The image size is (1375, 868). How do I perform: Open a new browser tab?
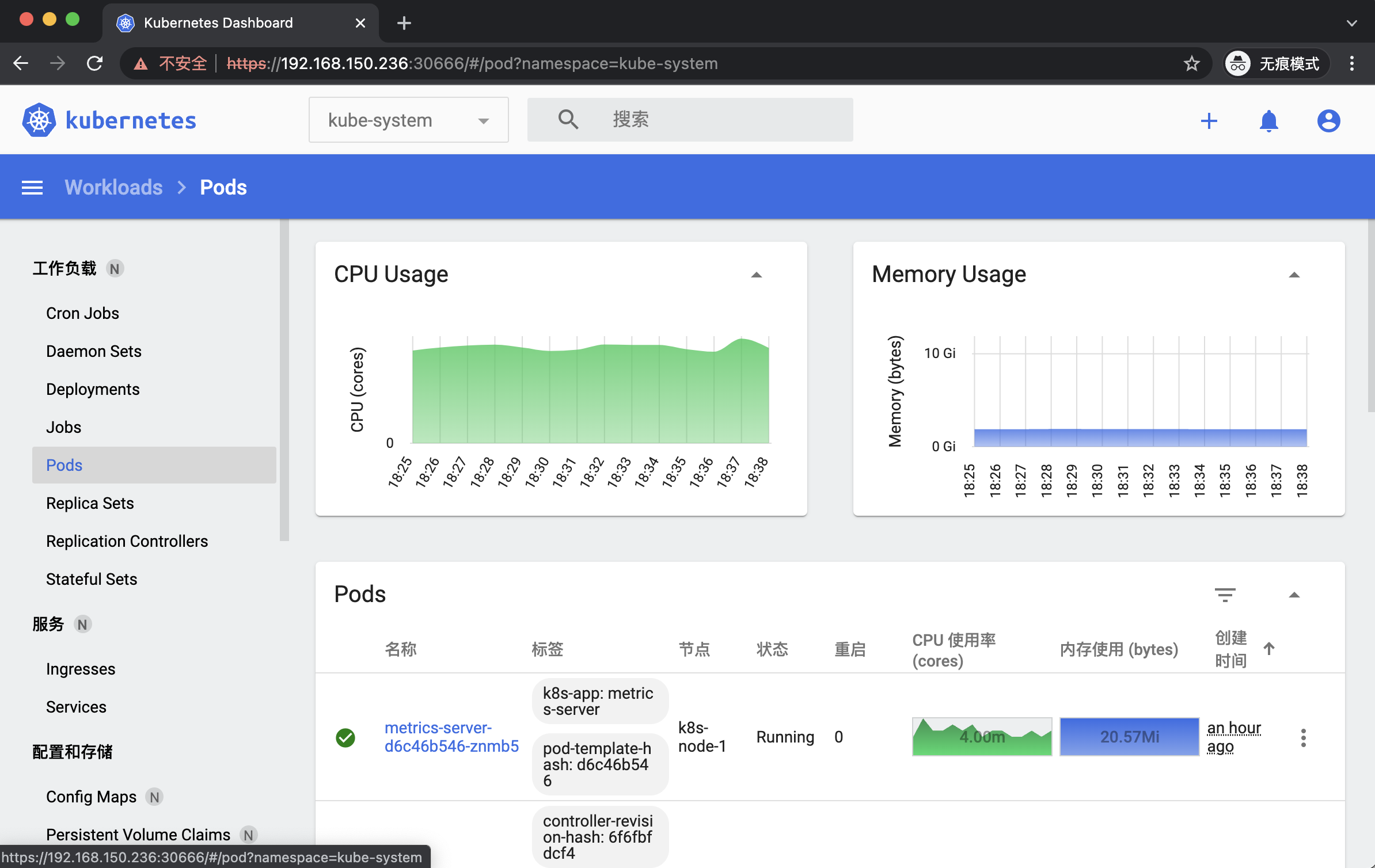click(x=404, y=23)
